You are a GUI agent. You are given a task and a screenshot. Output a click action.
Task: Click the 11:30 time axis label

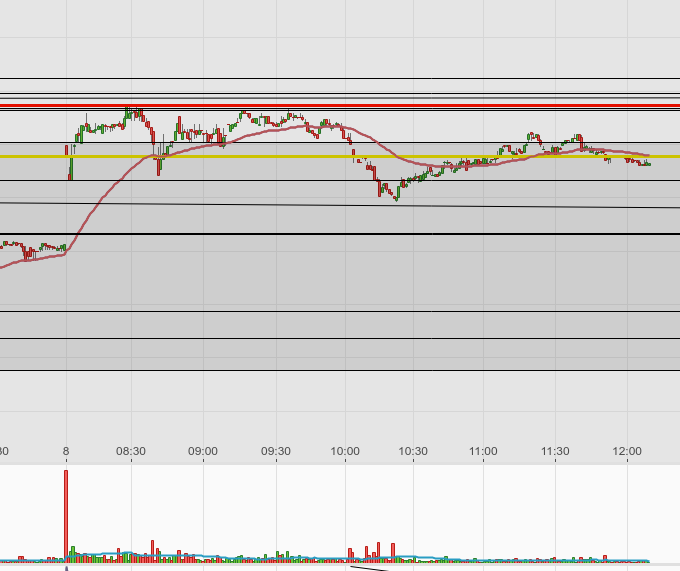pos(555,451)
